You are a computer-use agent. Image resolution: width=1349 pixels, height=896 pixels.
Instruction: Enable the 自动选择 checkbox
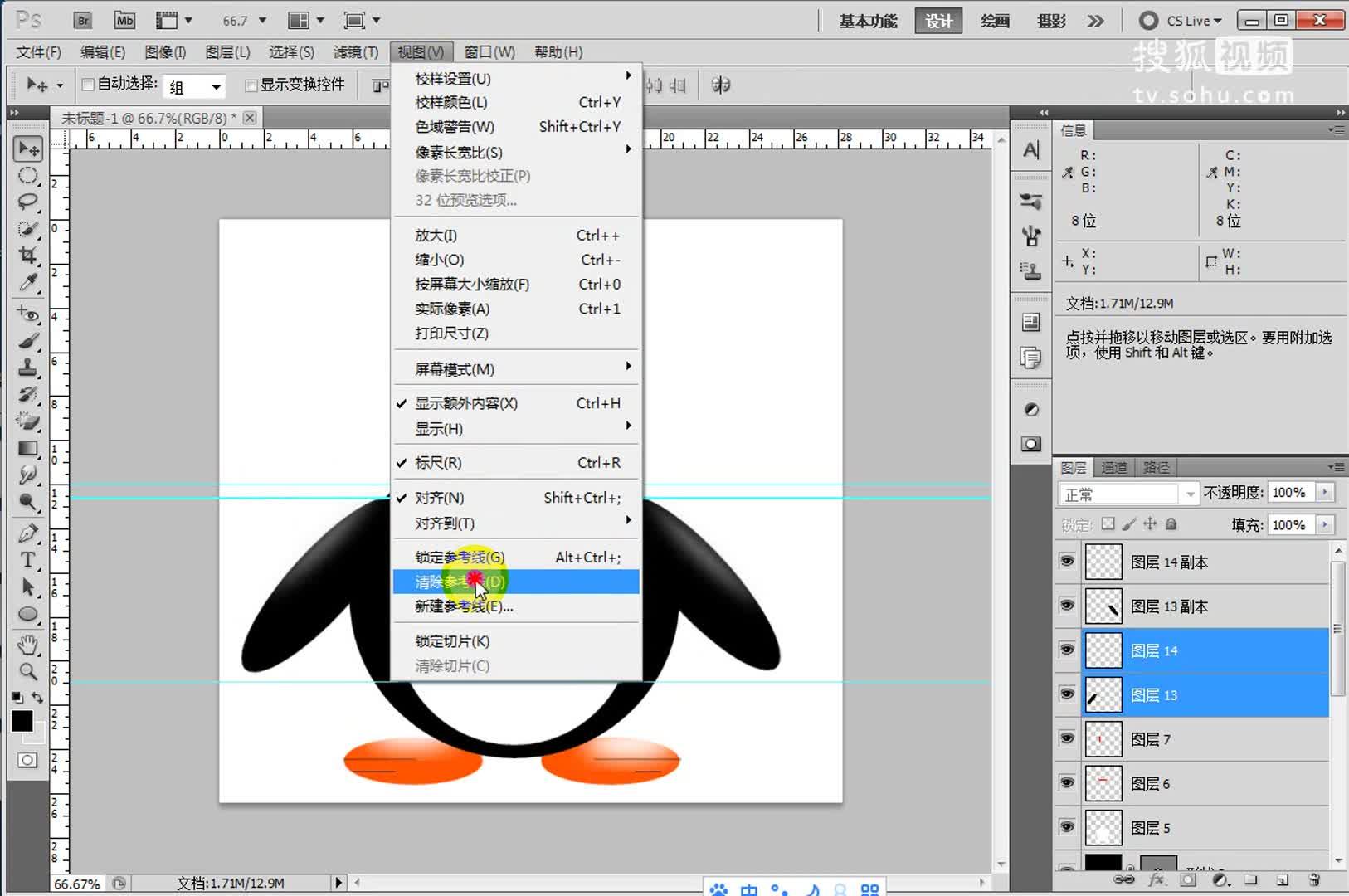tap(88, 84)
